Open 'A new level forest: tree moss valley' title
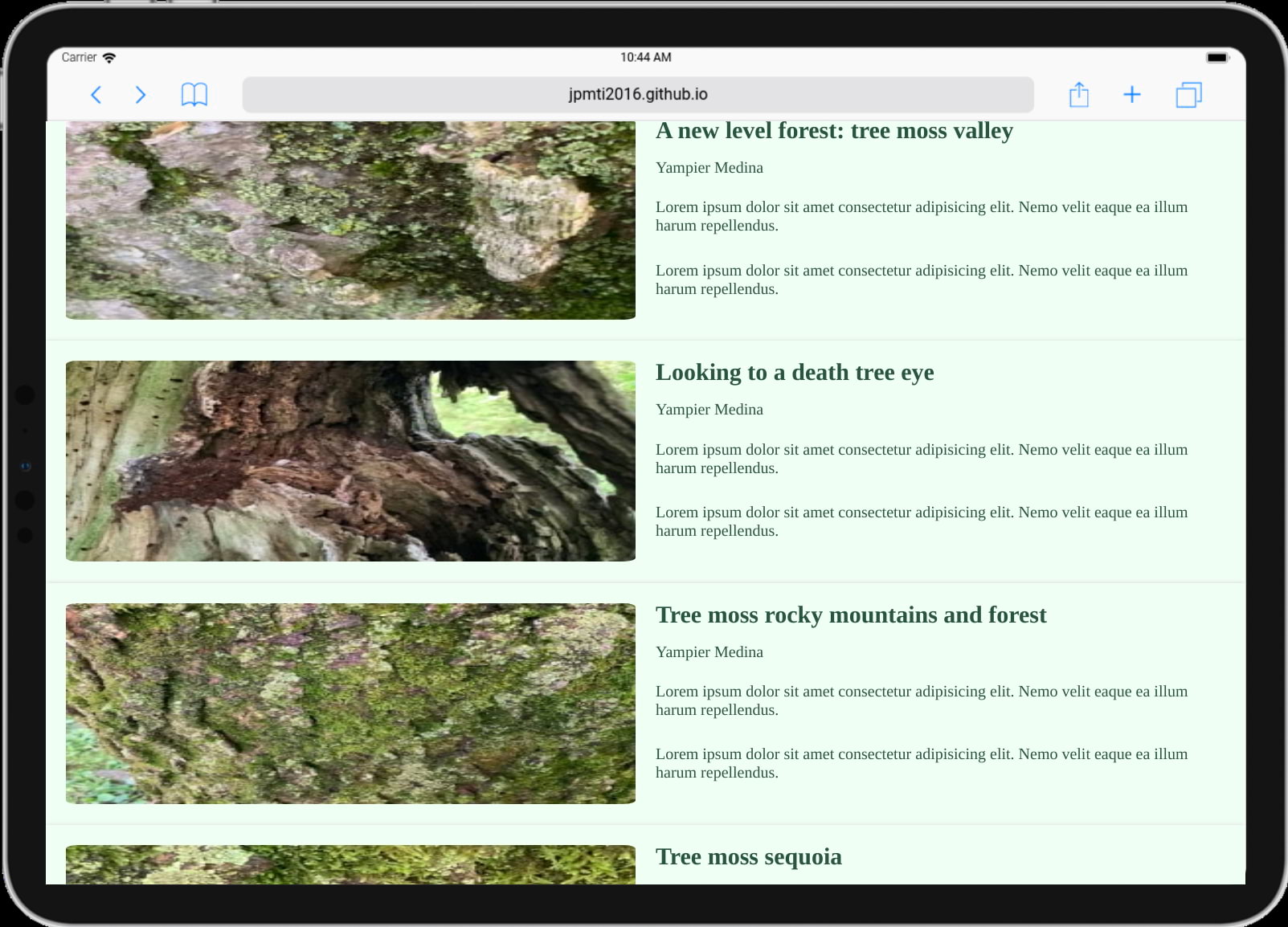 pyautogui.click(x=834, y=131)
